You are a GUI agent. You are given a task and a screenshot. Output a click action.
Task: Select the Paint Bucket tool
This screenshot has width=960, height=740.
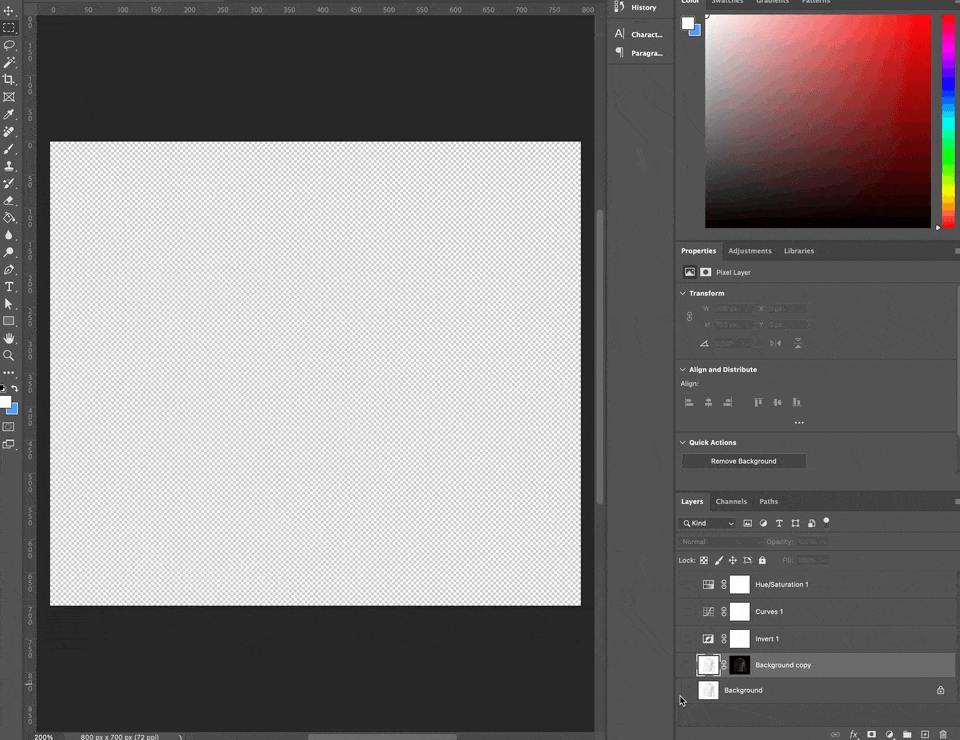9,218
